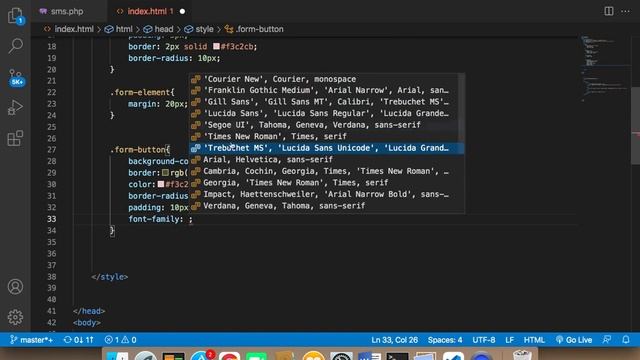Click the color swatch on line 30
This screenshot has height=360, width=640.
161,184
